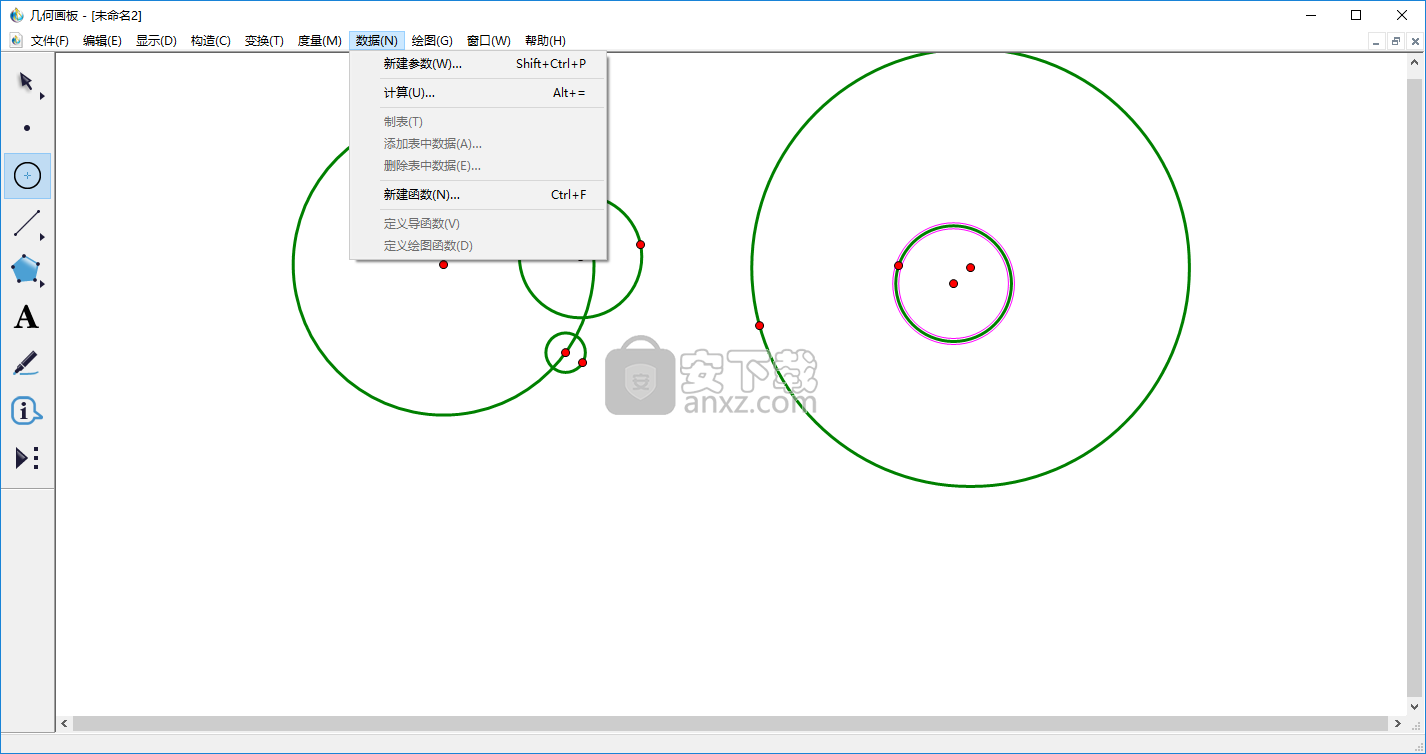Select the Straightedge line tool
Image resolution: width=1426 pixels, height=754 pixels.
pos(27,223)
